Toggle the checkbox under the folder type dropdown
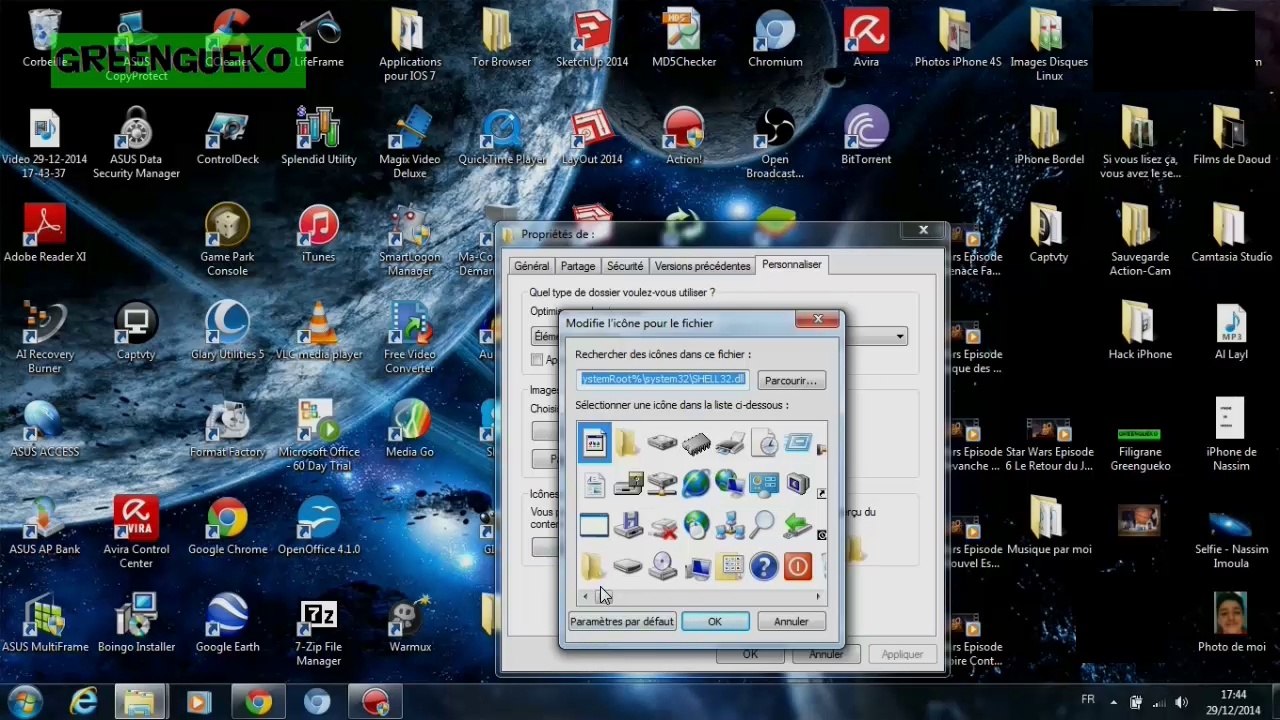Image resolution: width=1280 pixels, height=720 pixels. [537, 360]
